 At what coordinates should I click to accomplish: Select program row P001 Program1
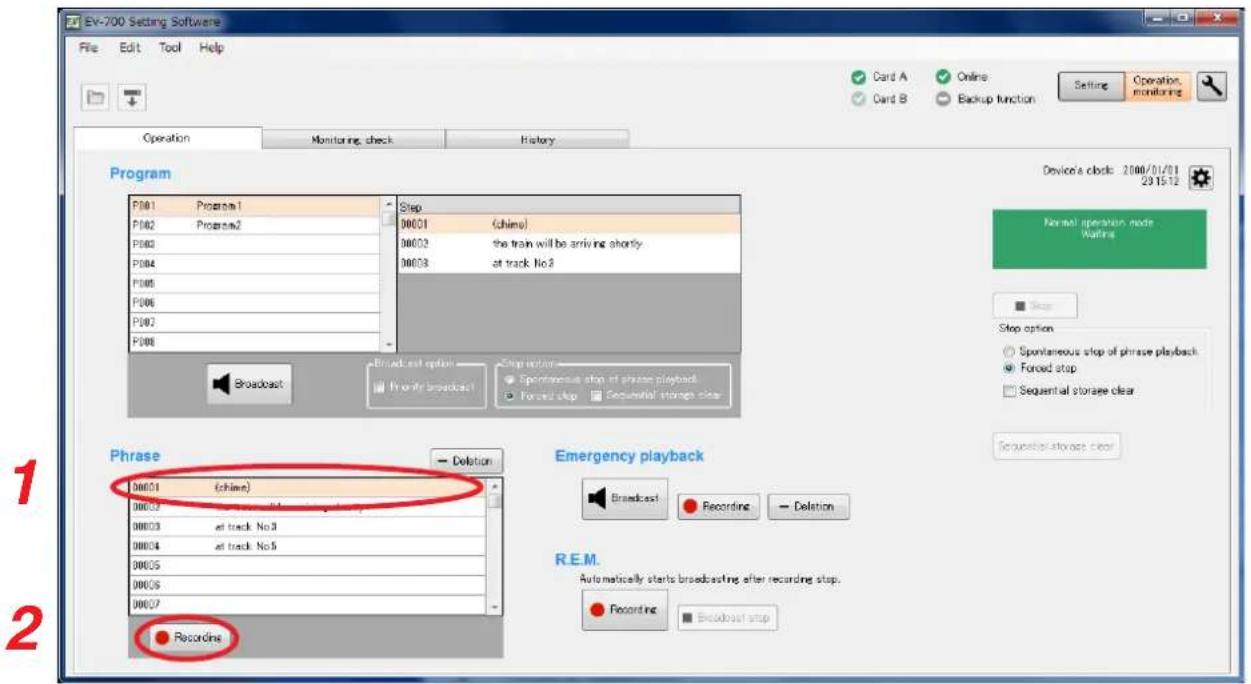255,206
